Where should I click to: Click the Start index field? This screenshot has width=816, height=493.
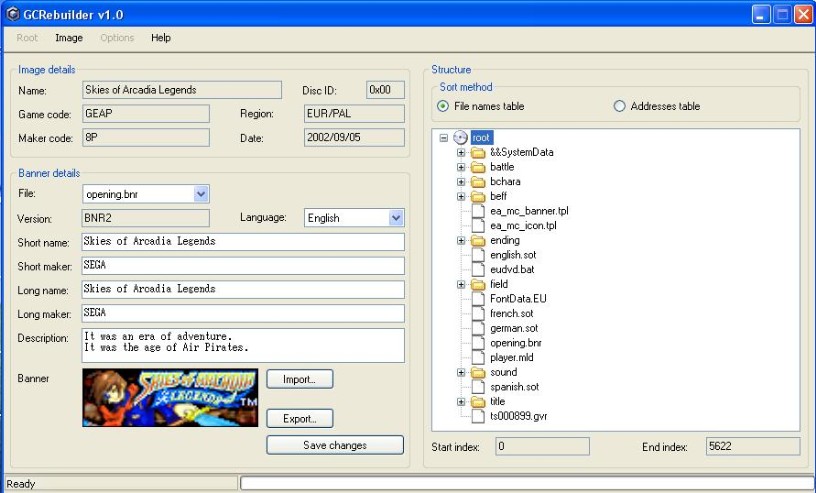tap(542, 446)
